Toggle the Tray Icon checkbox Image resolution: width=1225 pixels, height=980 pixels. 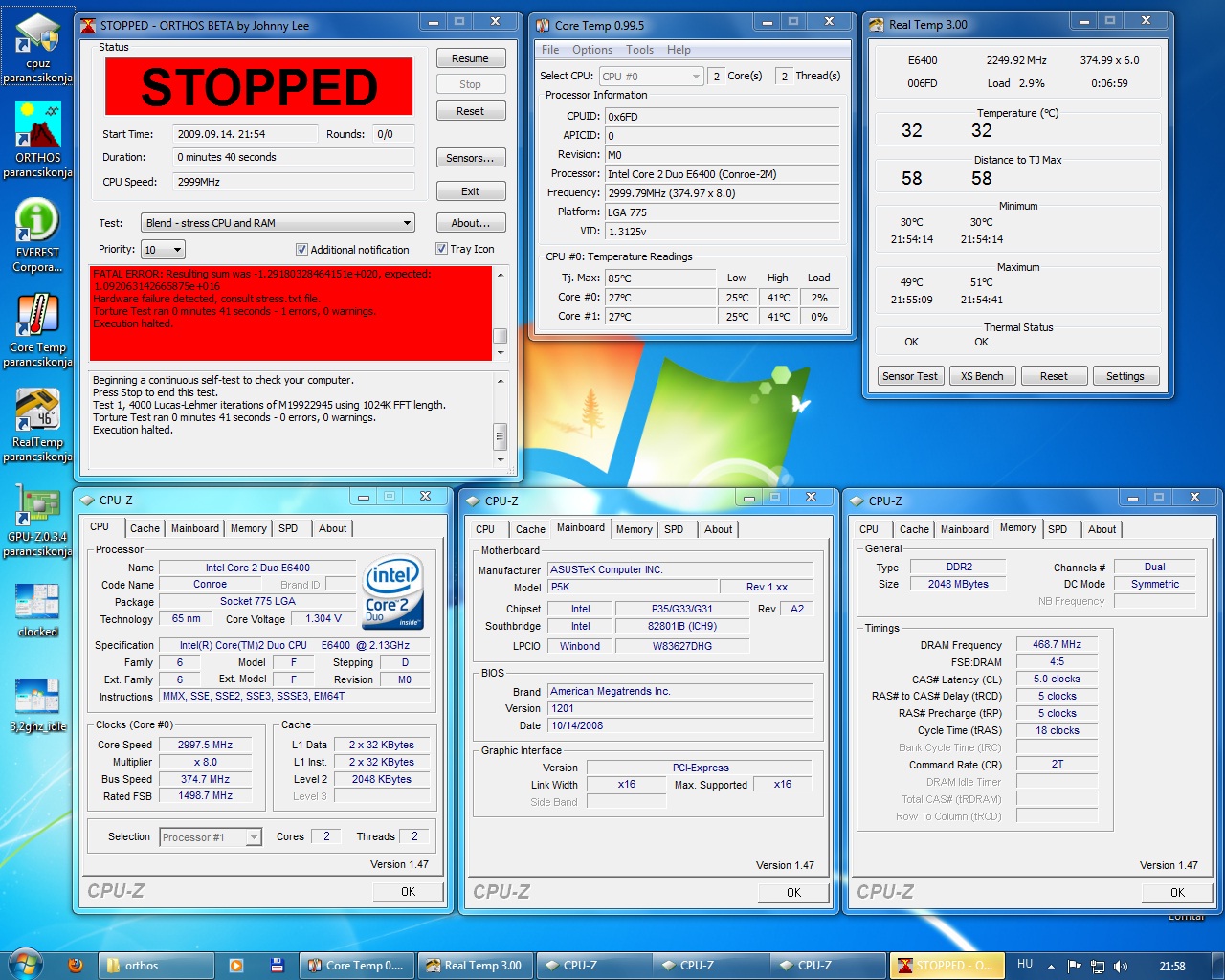click(441, 249)
